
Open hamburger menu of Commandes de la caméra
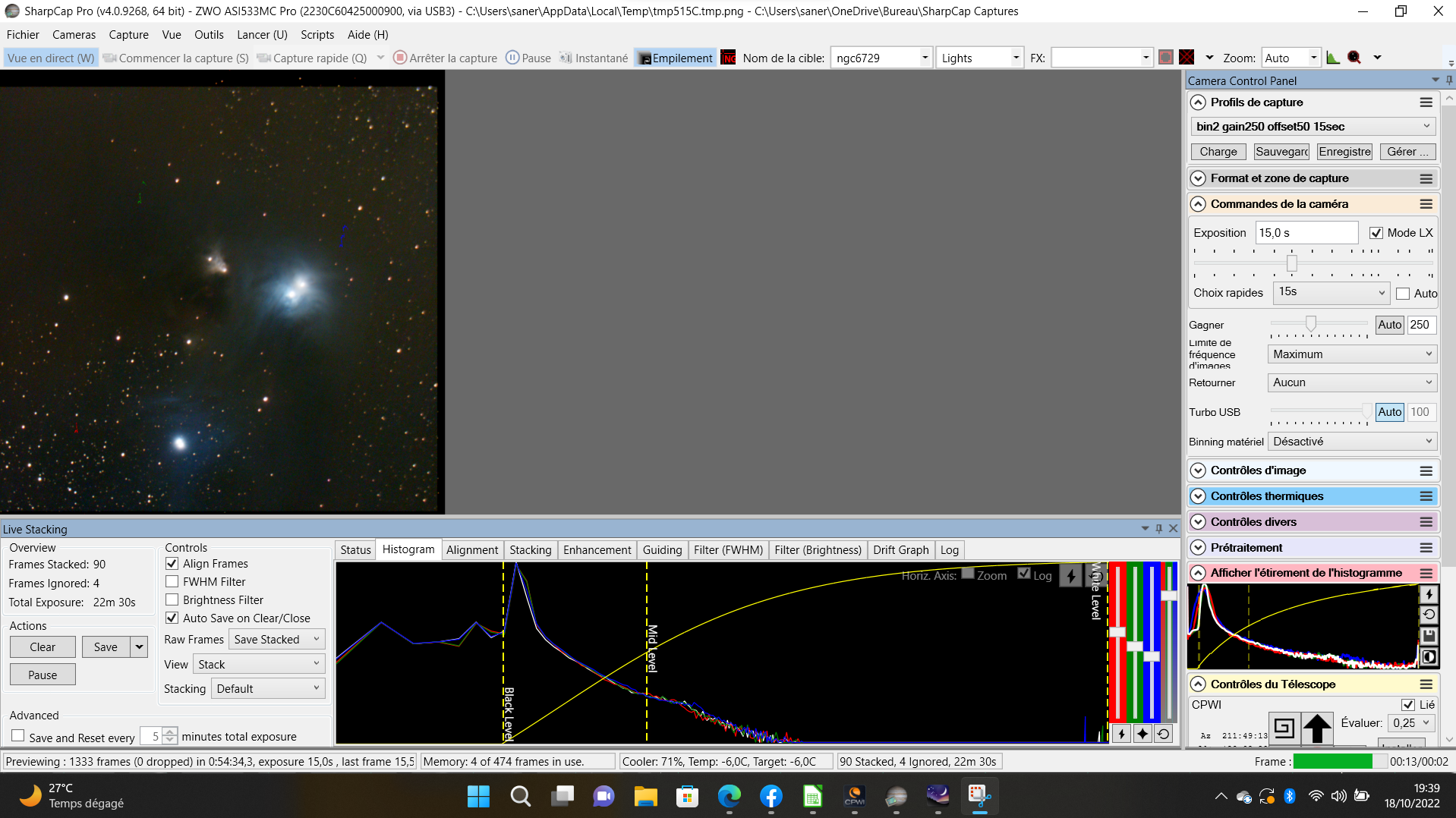point(1426,204)
